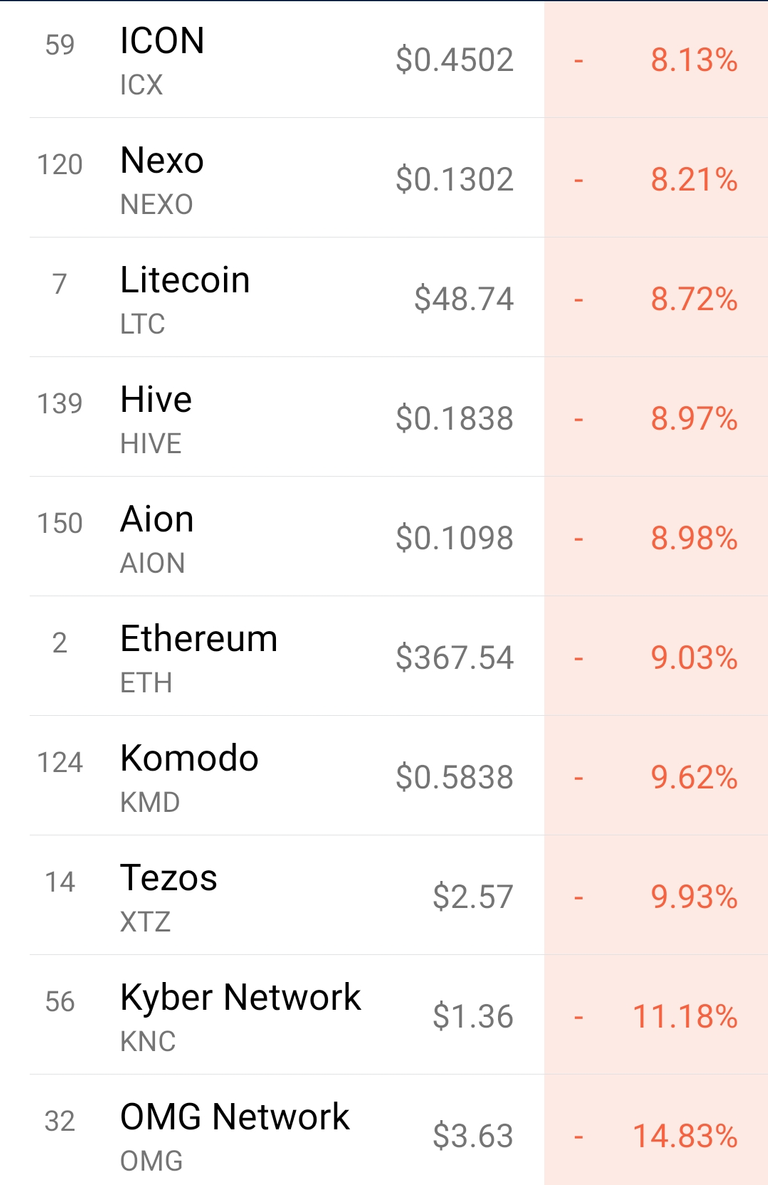Tap the Kyber Network 11.18% change

click(x=685, y=1017)
